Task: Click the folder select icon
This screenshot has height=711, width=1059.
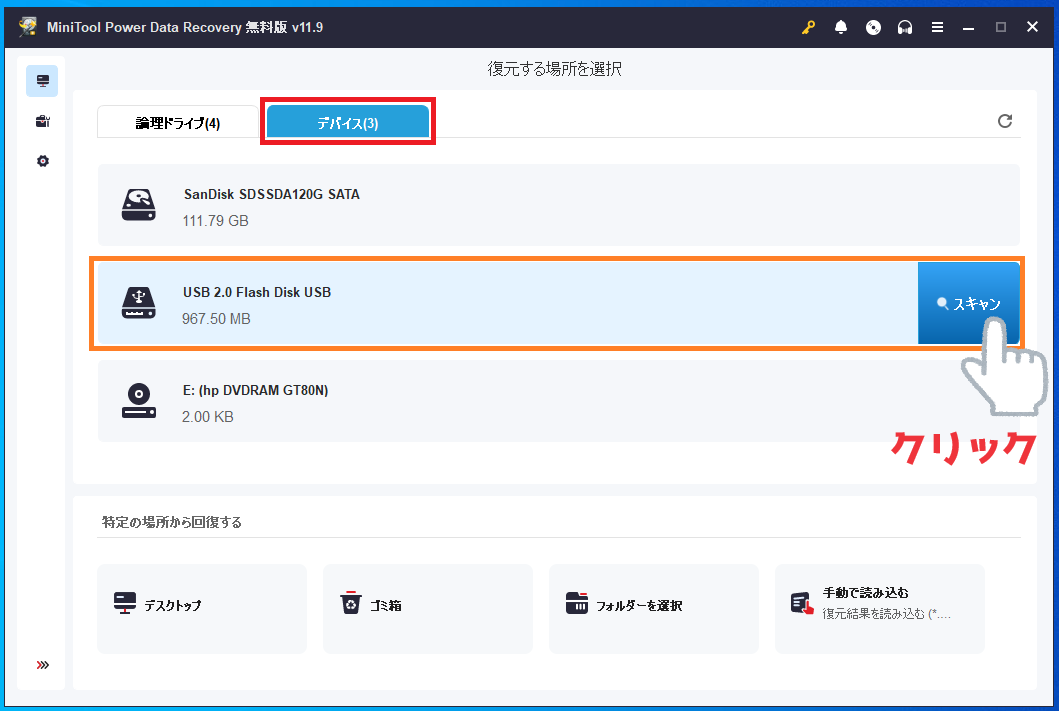Action: click(x=577, y=603)
